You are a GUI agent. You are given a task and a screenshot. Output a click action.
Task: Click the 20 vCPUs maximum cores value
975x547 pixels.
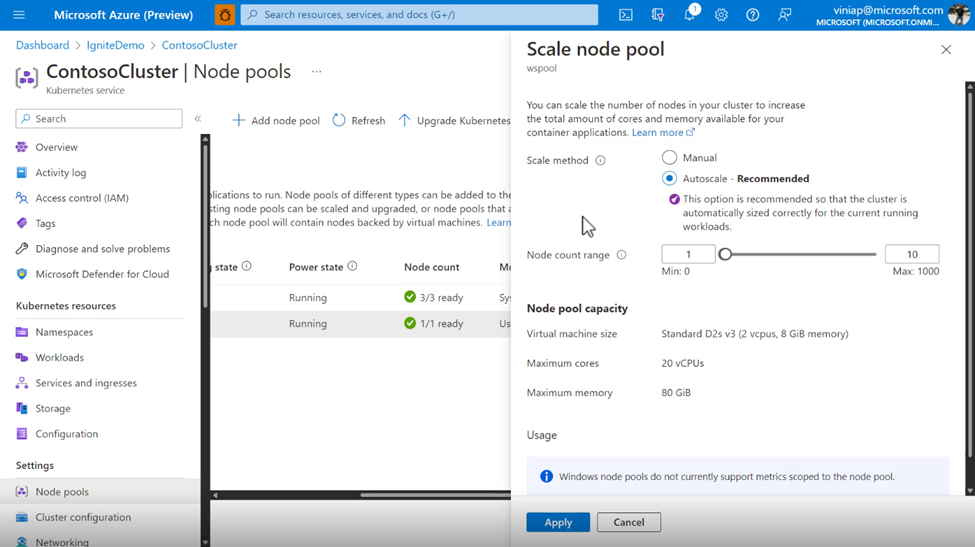[683, 363]
